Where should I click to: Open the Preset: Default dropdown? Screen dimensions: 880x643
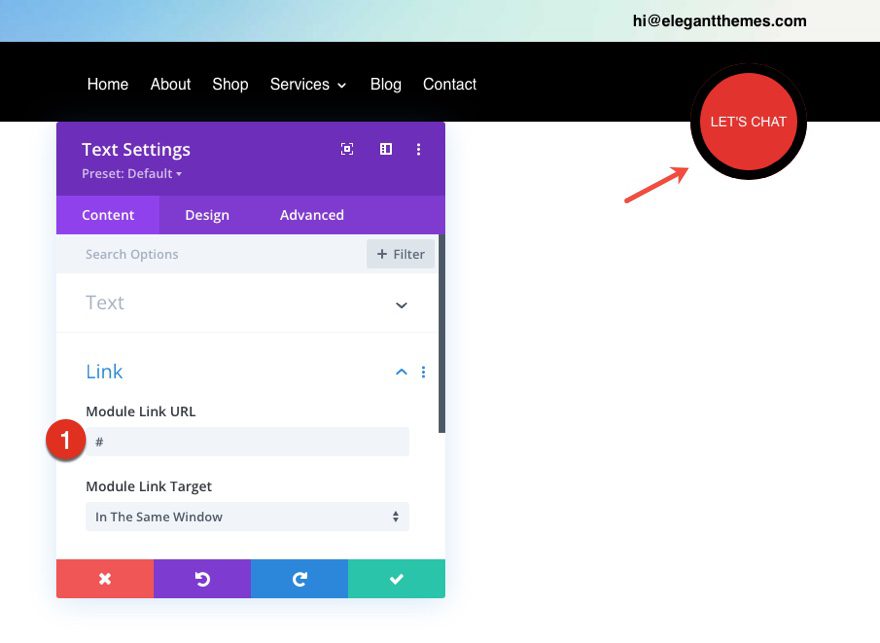132,174
